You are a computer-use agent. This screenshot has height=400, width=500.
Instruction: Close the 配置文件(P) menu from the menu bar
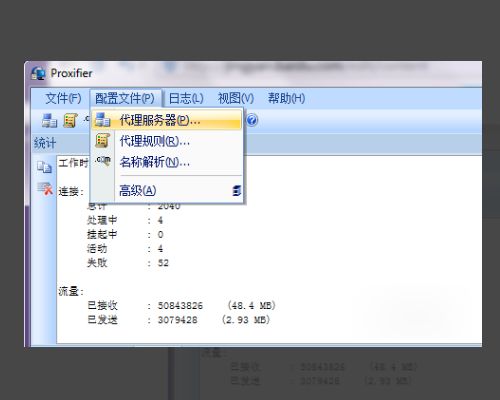(x=125, y=98)
